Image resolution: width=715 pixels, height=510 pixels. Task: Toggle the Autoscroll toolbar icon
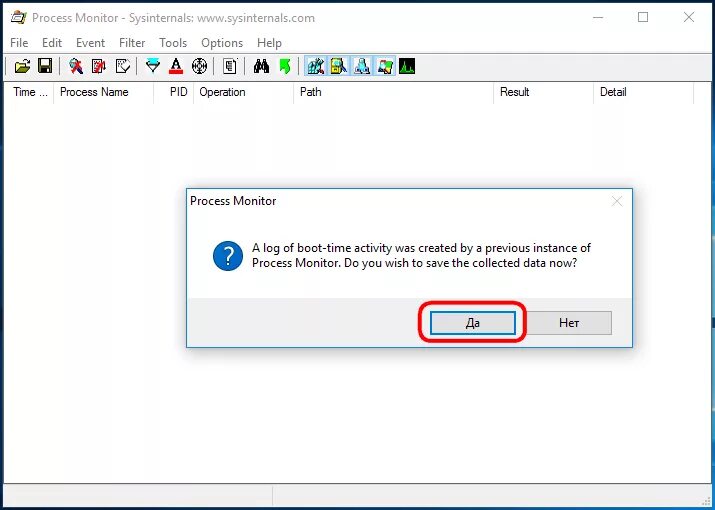coord(98,67)
